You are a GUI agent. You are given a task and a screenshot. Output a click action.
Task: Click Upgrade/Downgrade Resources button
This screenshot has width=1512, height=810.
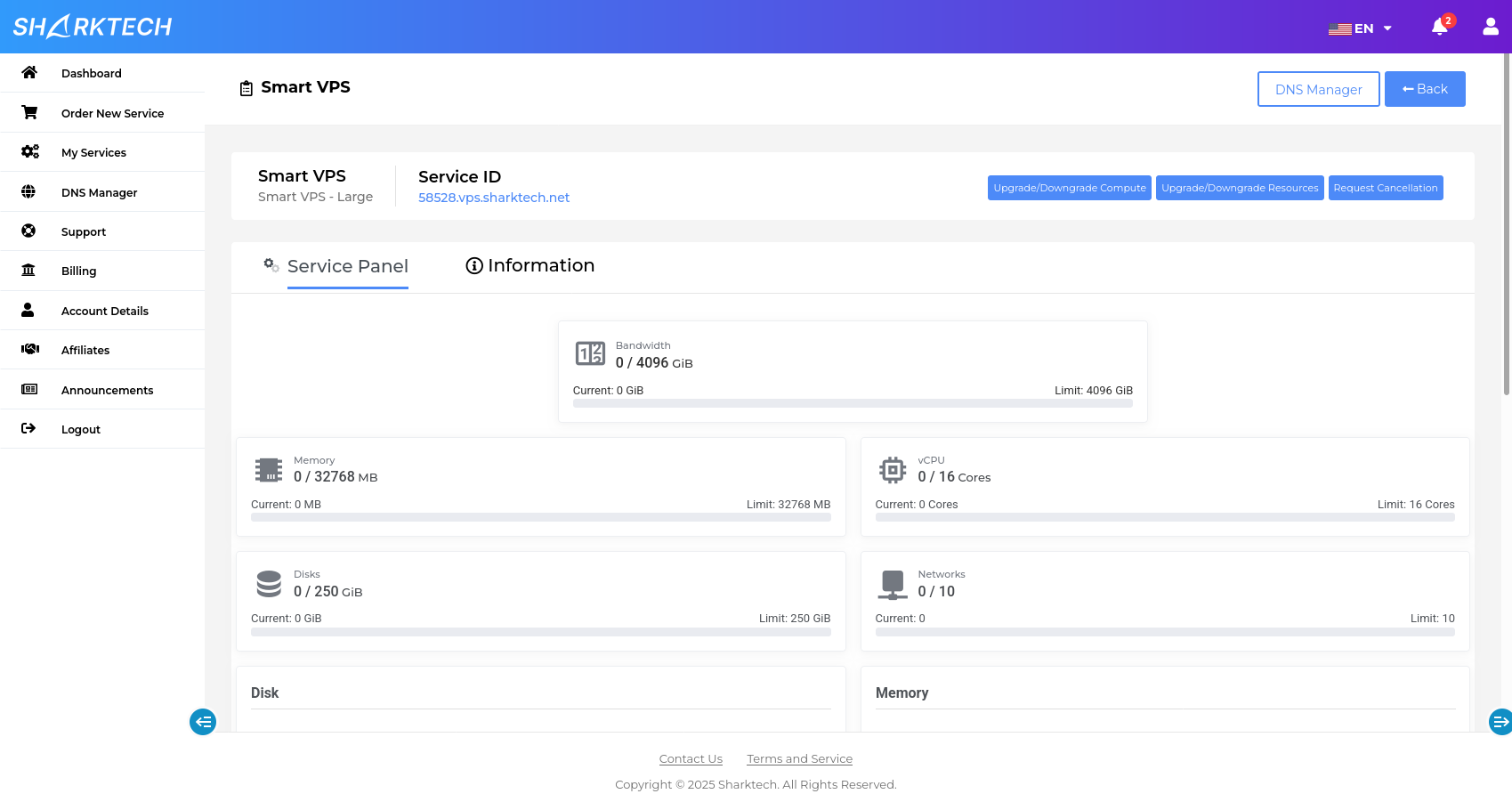1240,188
